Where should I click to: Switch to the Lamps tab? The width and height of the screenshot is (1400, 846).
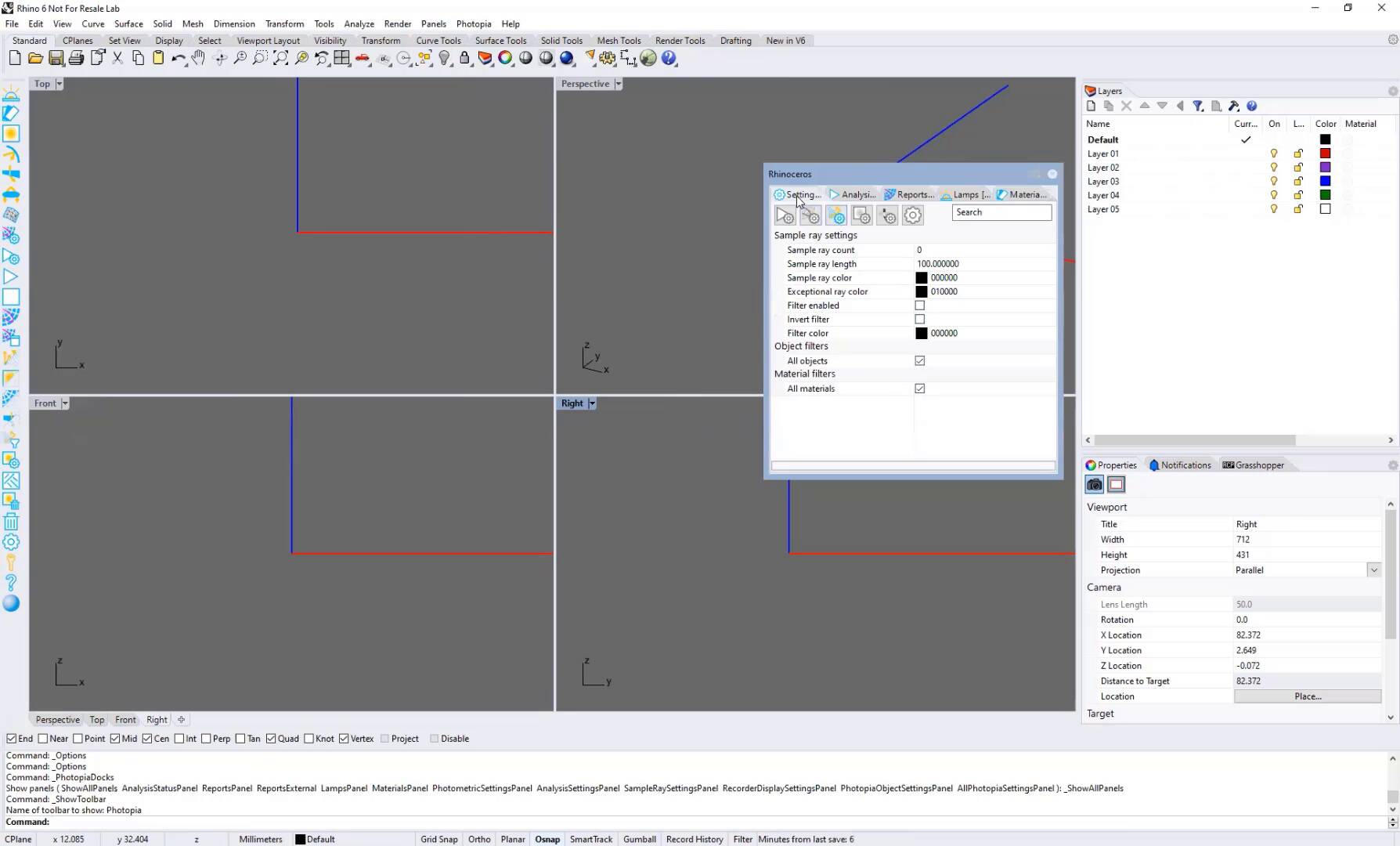[966, 194]
